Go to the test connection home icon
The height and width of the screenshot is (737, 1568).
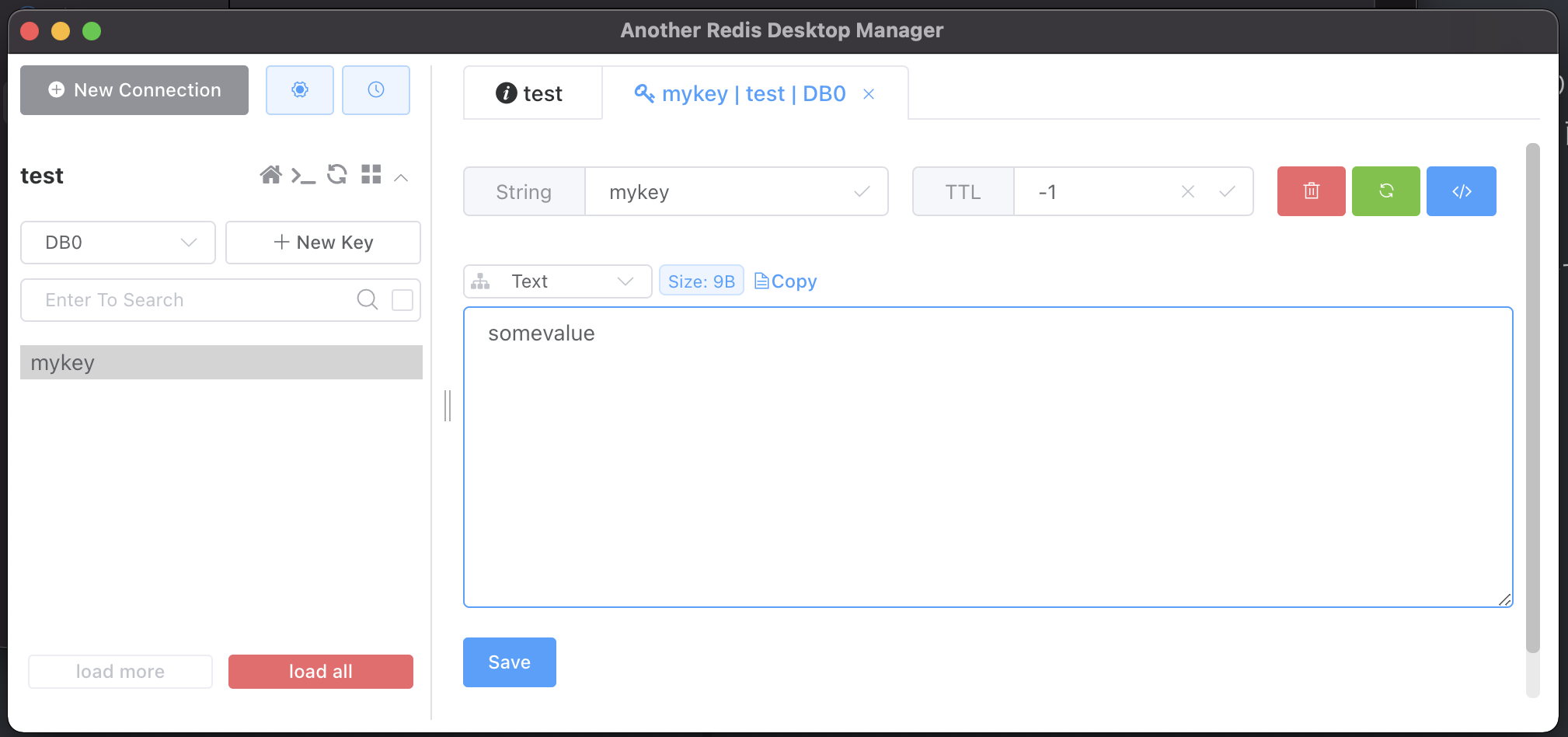point(270,175)
